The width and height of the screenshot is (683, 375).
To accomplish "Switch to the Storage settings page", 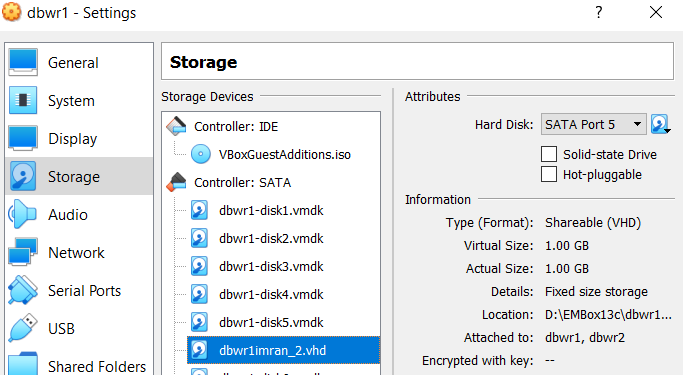I will (79, 176).
